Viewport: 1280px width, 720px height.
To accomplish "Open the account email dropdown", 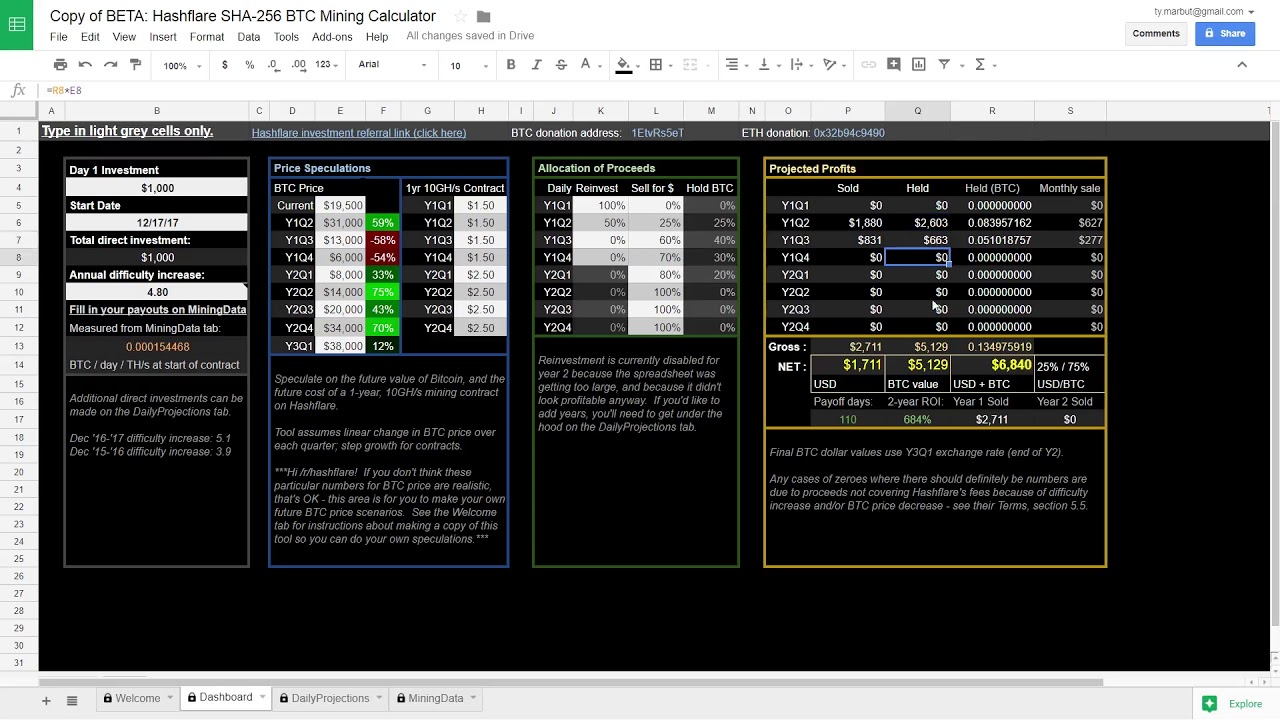I will [1204, 12].
